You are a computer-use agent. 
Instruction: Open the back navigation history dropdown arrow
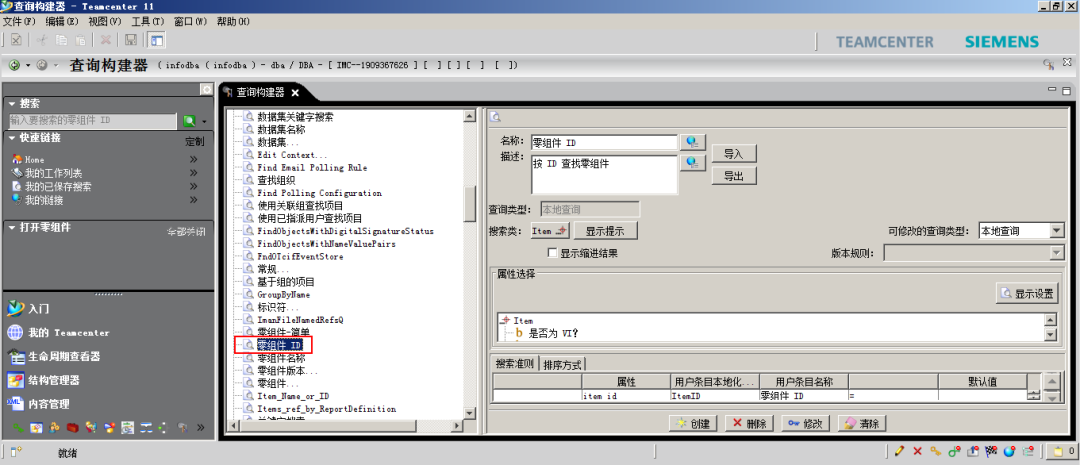pos(28,65)
